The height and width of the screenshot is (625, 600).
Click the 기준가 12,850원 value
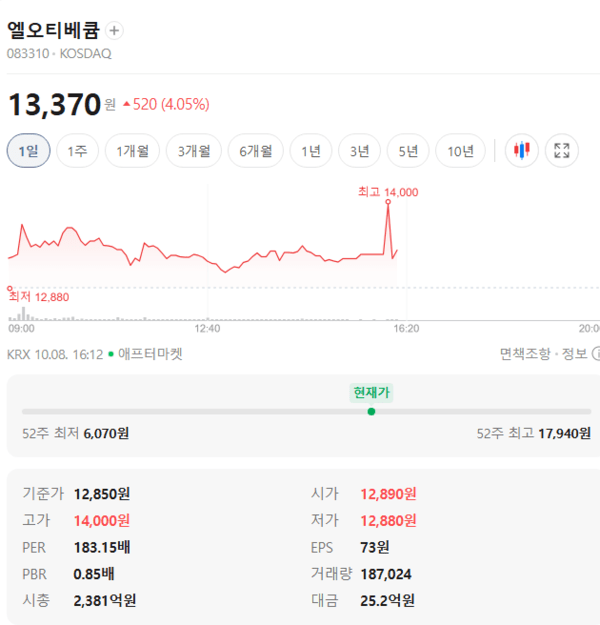click(102, 494)
